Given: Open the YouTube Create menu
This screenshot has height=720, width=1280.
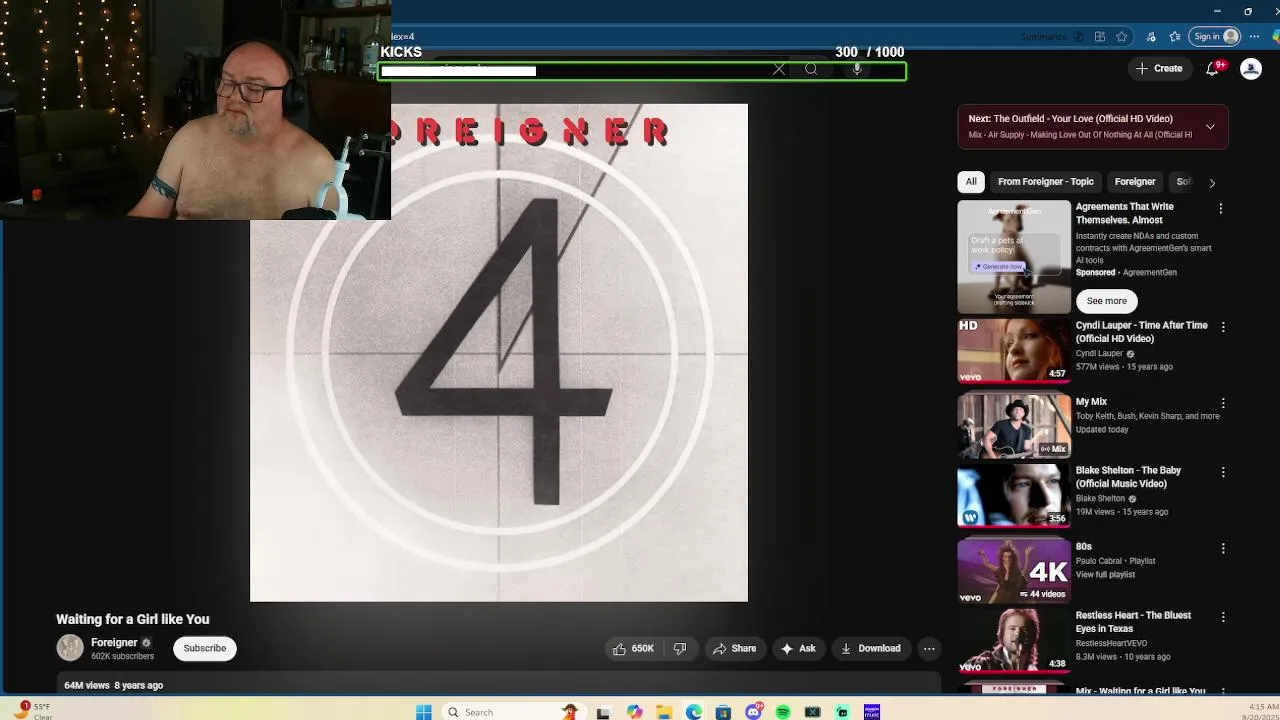Looking at the screenshot, I should pos(1159,68).
